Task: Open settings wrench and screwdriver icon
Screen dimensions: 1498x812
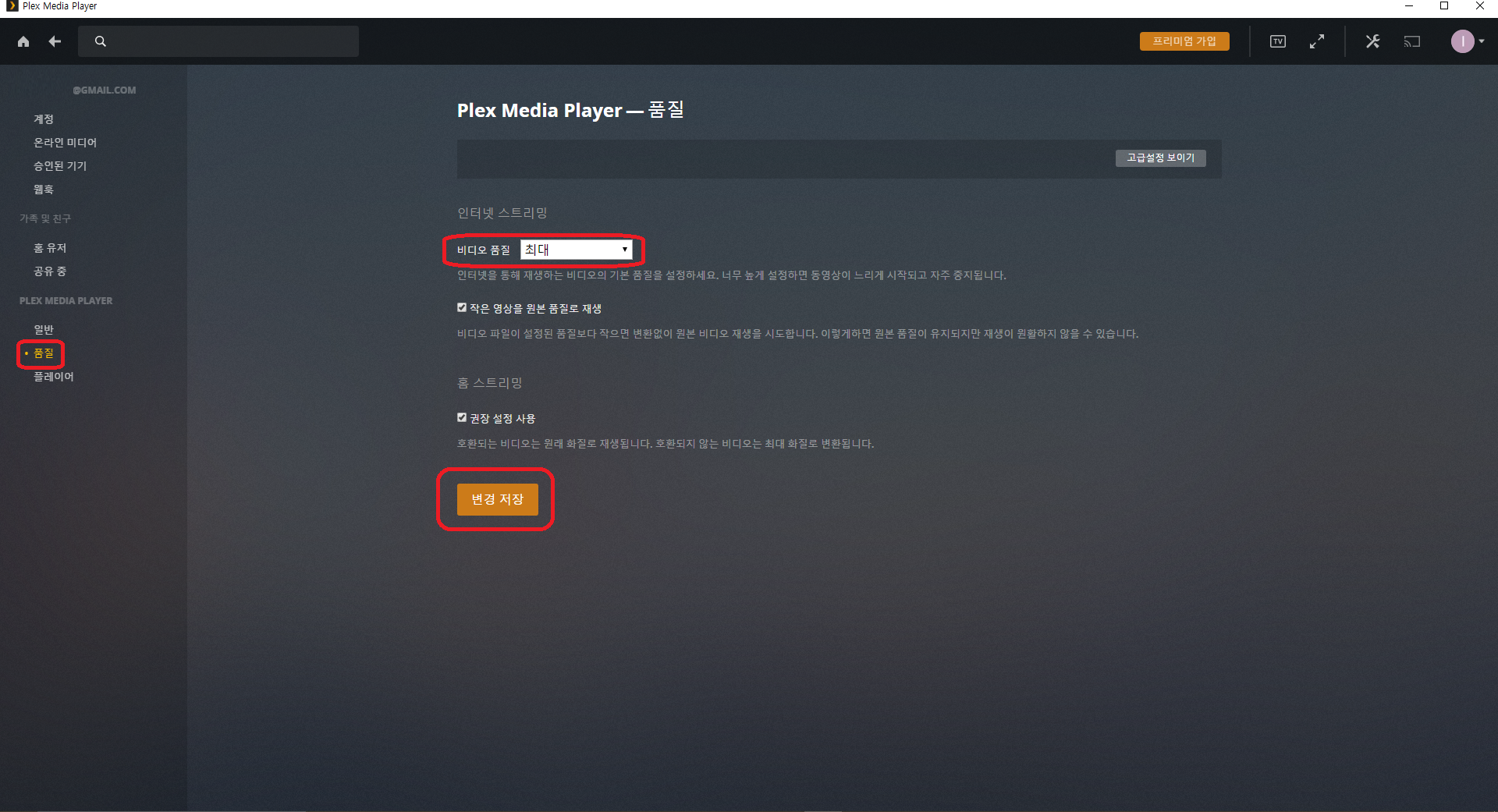Action: [x=1373, y=41]
